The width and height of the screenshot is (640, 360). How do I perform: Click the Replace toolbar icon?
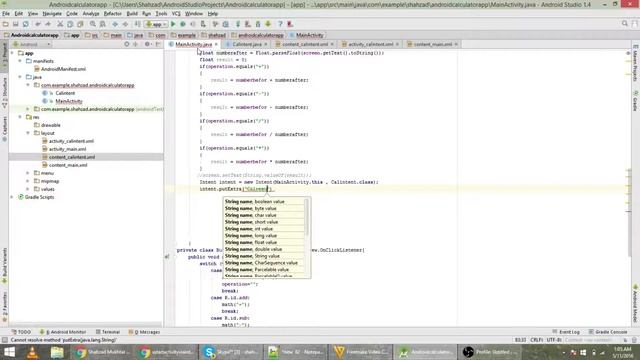click(x=103, y=24)
